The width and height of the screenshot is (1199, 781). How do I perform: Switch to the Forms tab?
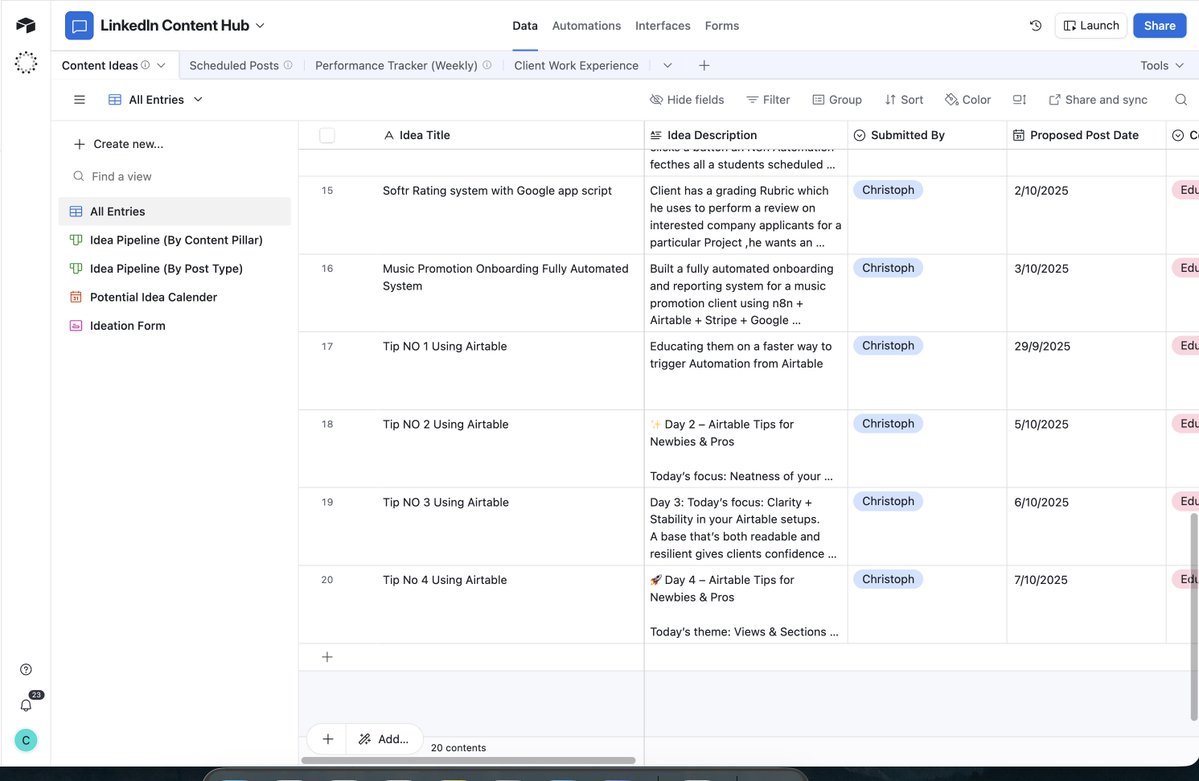click(x=721, y=25)
